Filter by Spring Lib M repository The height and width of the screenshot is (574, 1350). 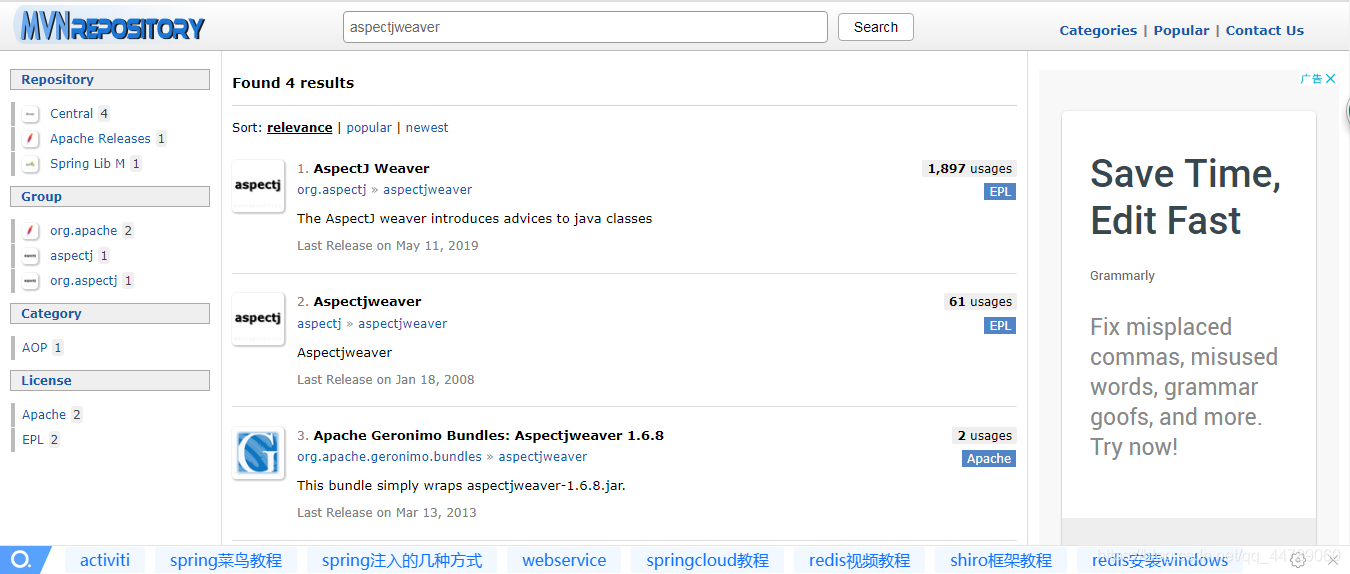coord(88,164)
